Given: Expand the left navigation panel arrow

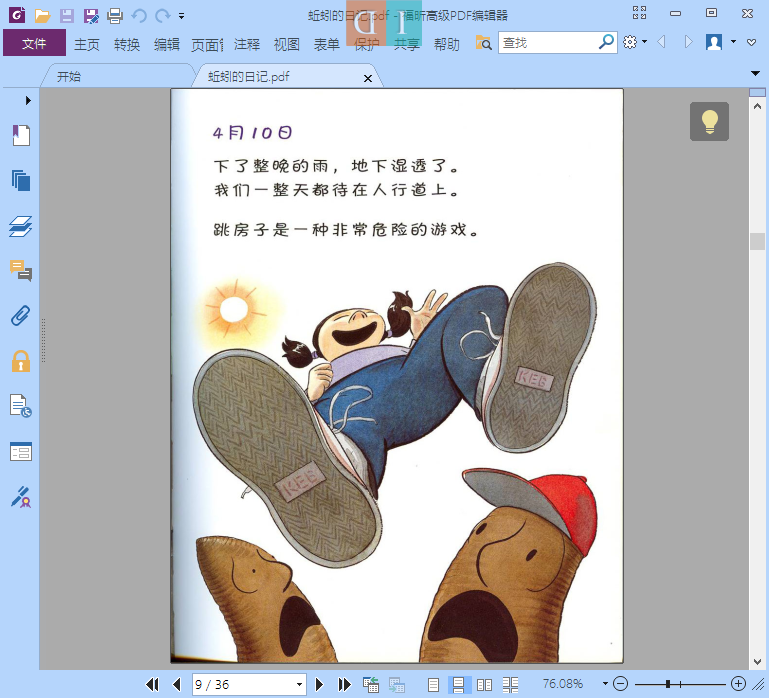Looking at the screenshot, I should [28, 101].
